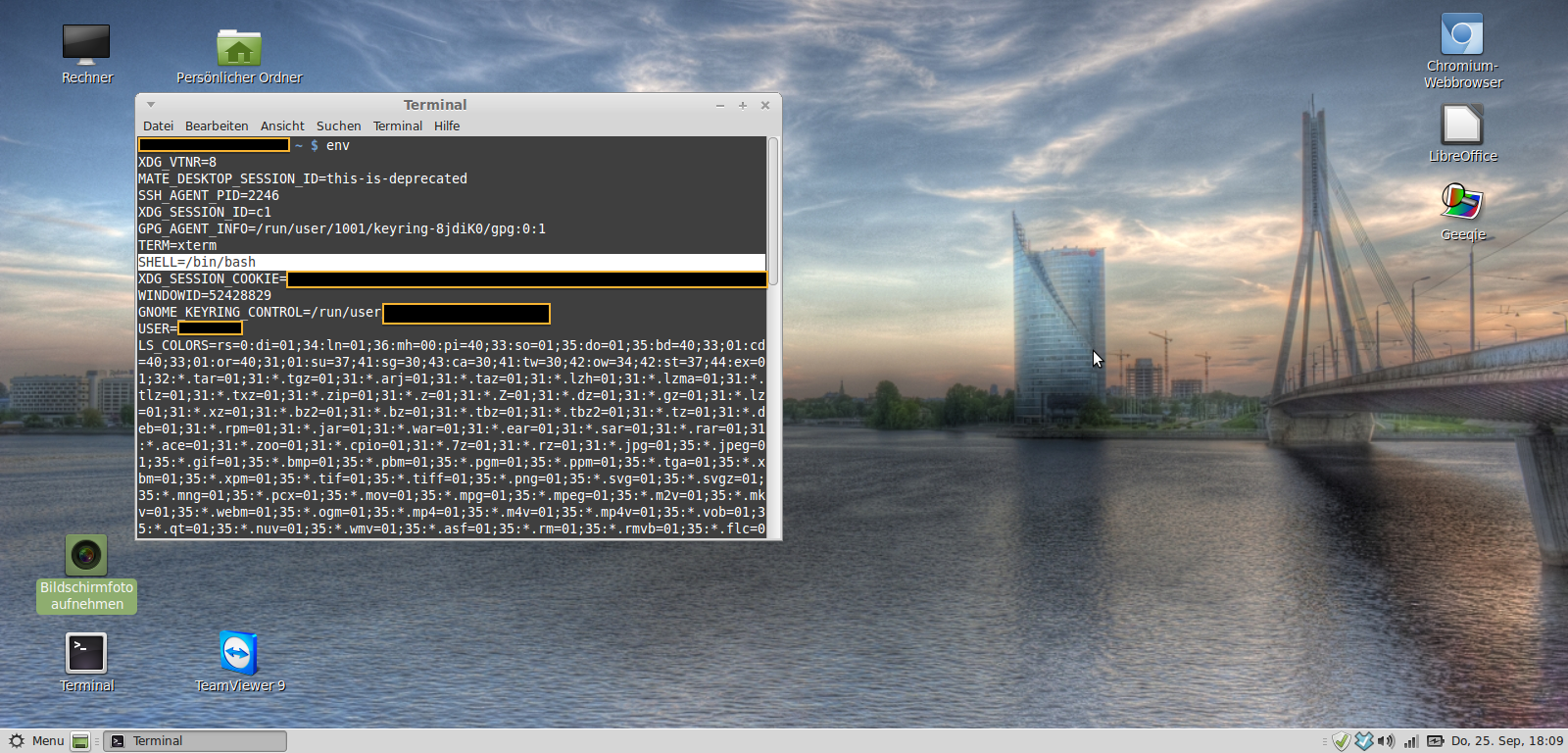Open the network signal tray icon
Viewport: 1568px width, 753px height.
pyautogui.click(x=1411, y=741)
